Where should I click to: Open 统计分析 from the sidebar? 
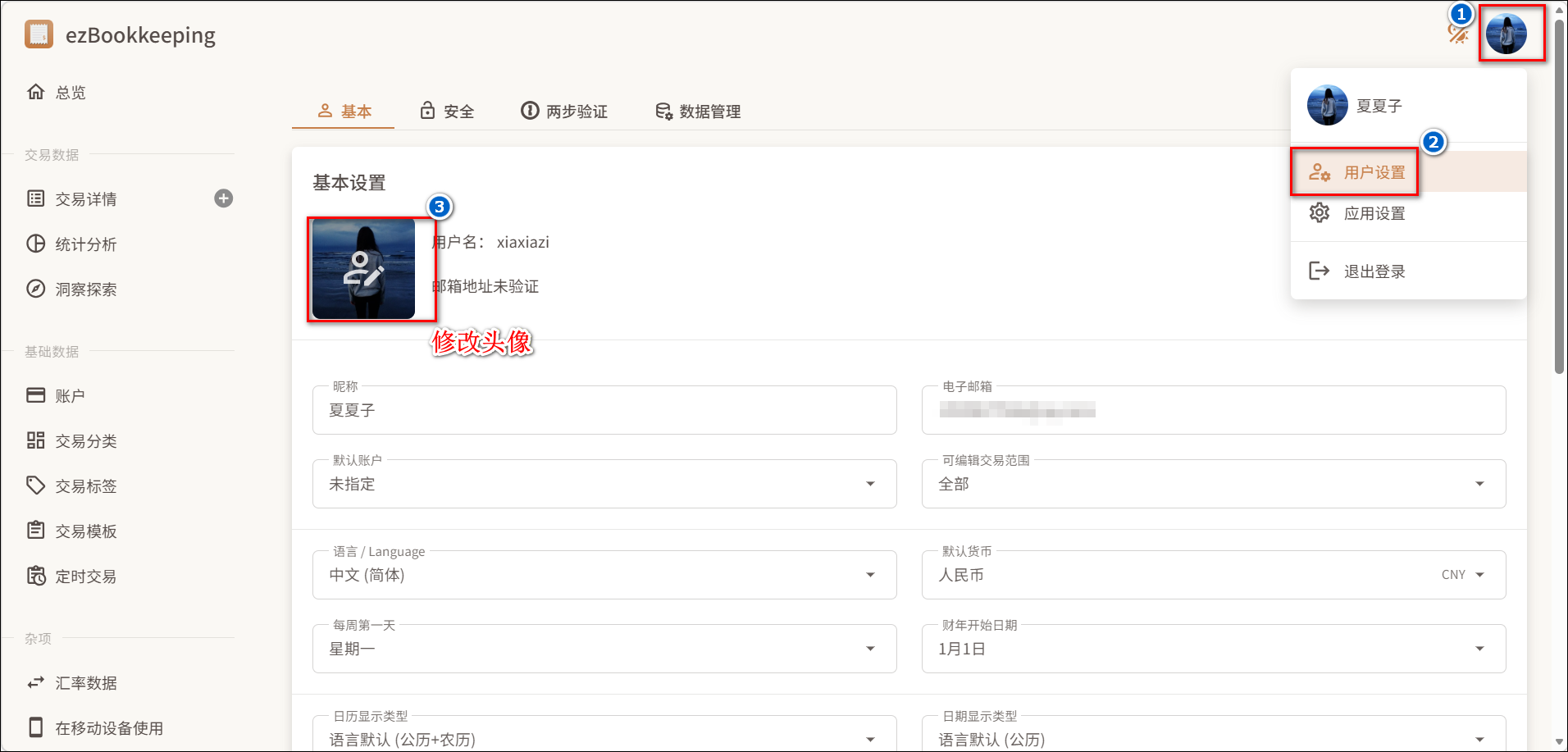coord(85,244)
